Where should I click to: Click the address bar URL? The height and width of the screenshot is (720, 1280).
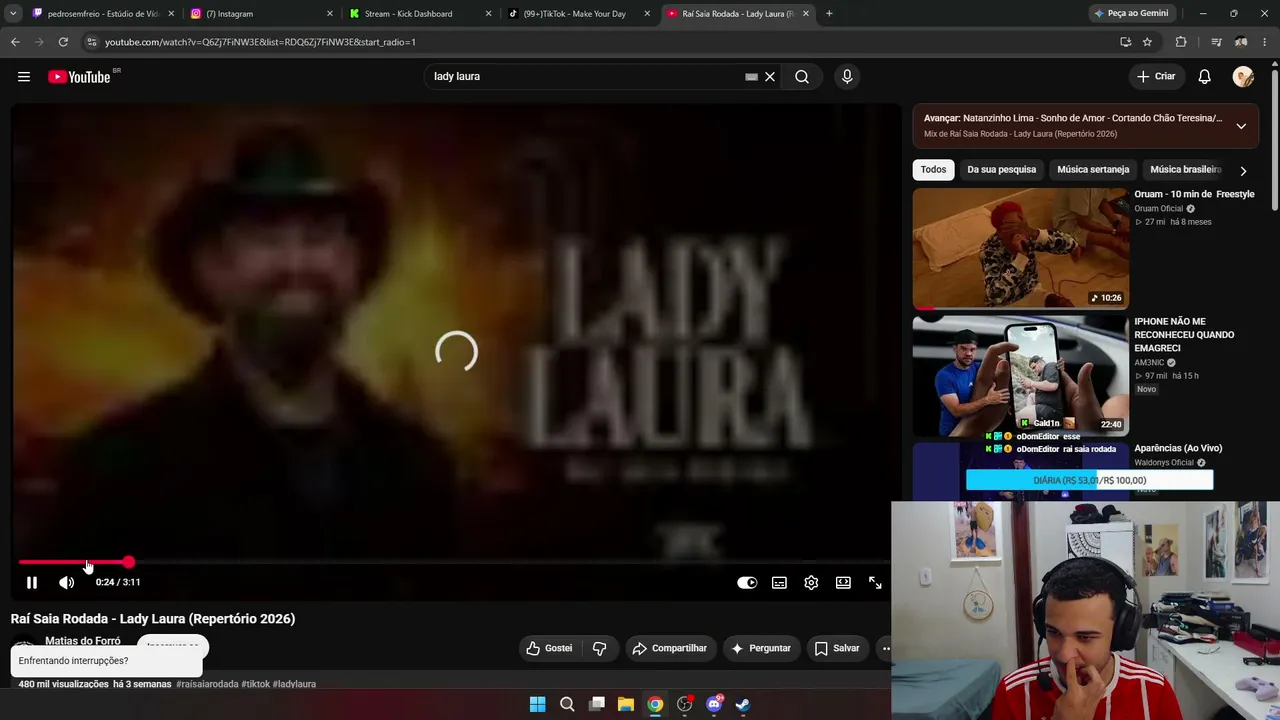(260, 42)
